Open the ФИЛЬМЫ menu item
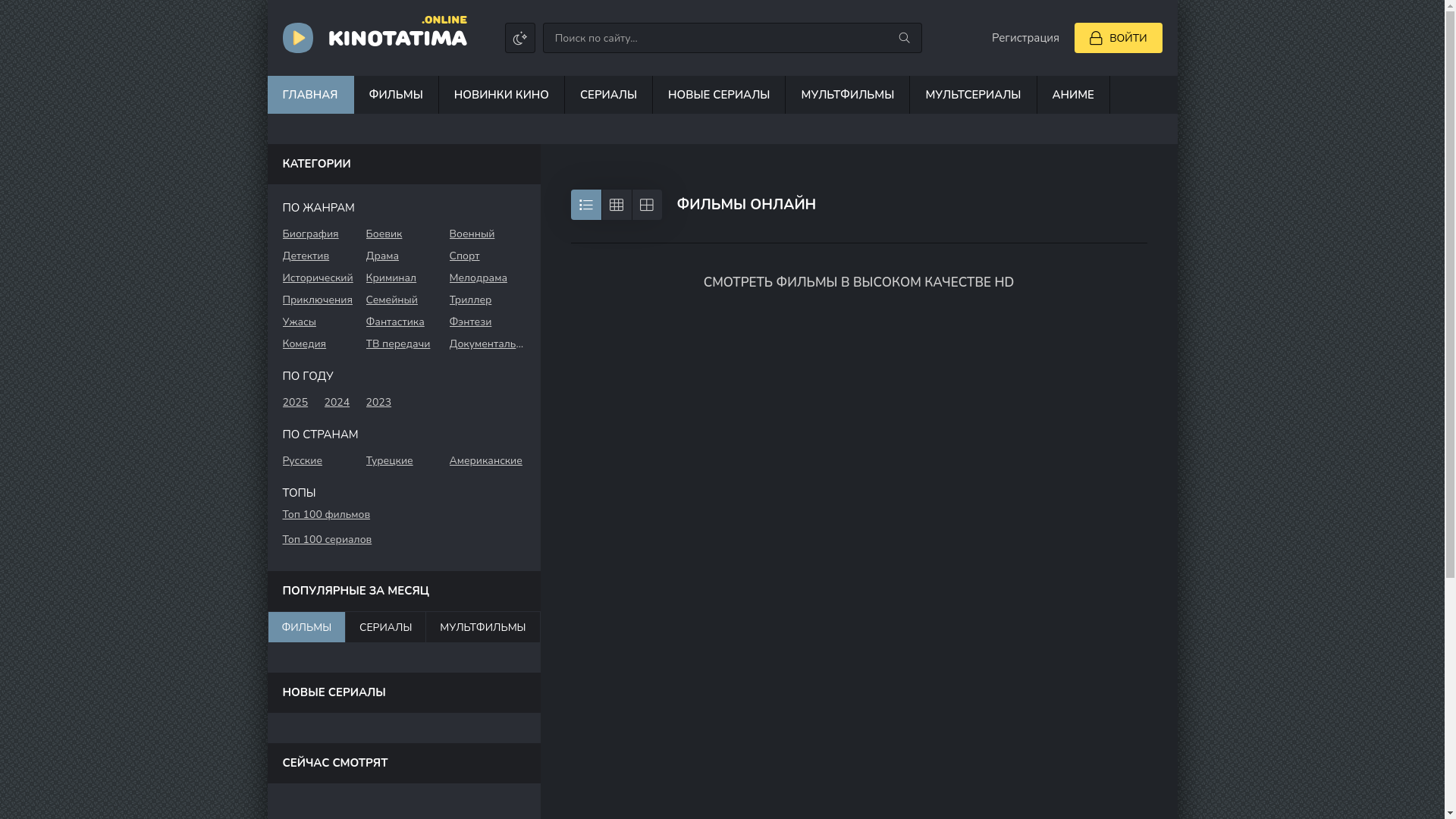This screenshot has width=1456, height=819. pos(396,95)
